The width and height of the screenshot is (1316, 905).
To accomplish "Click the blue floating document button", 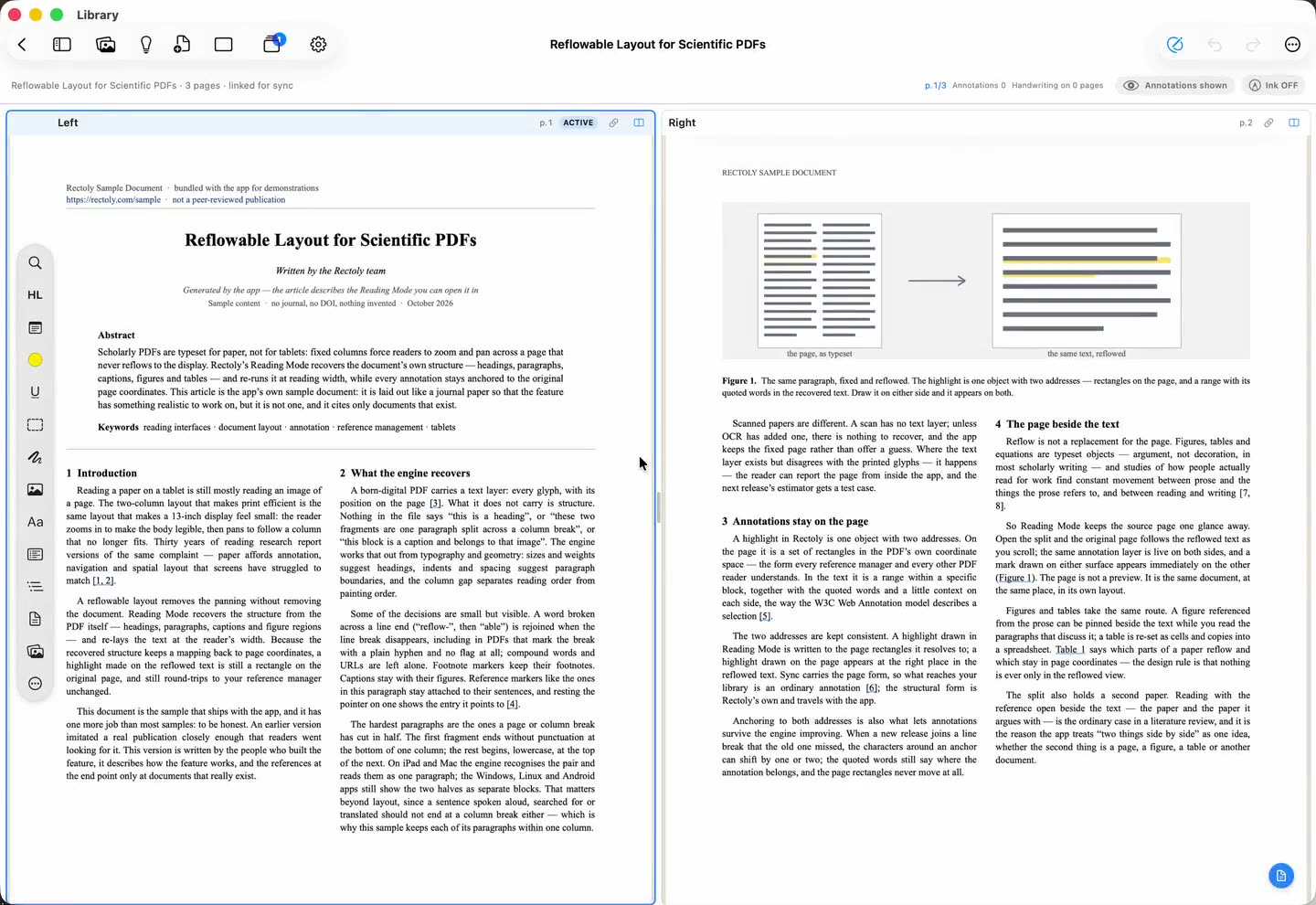I will pyautogui.click(x=1281, y=876).
